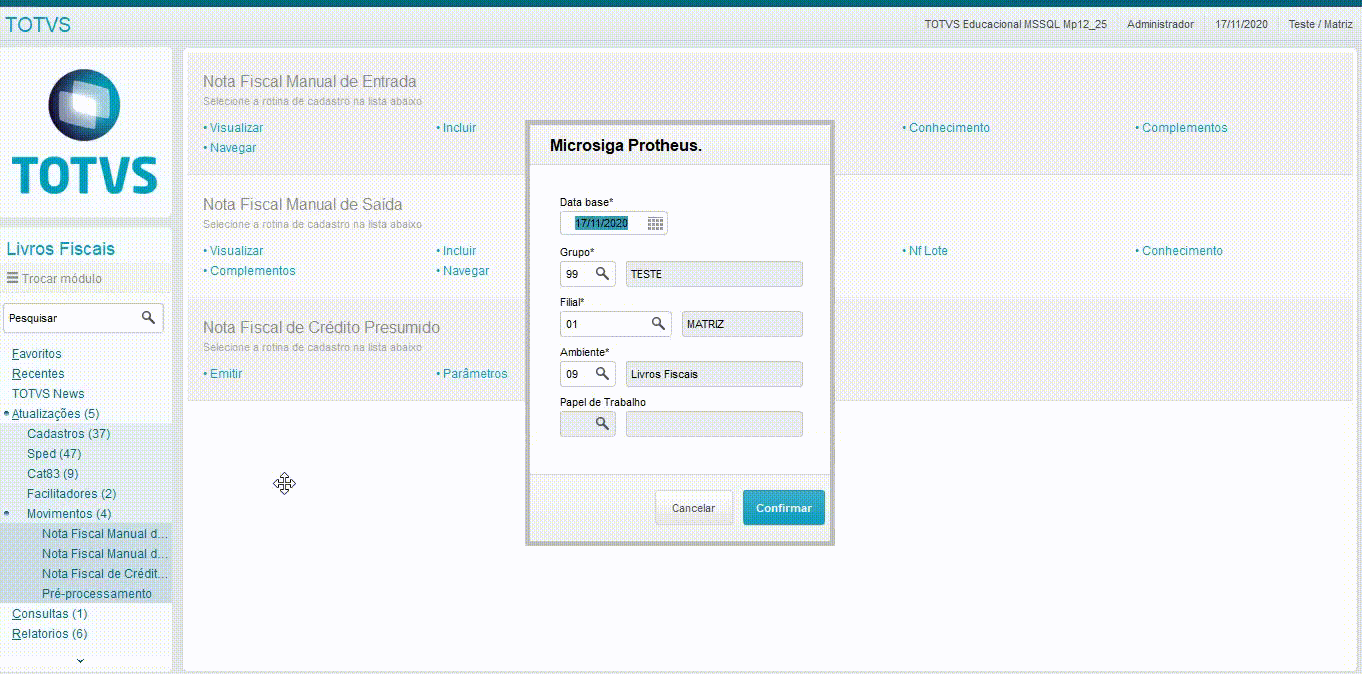Click the Livros Fiscais module title
The height and width of the screenshot is (674, 1362).
[x=61, y=248]
